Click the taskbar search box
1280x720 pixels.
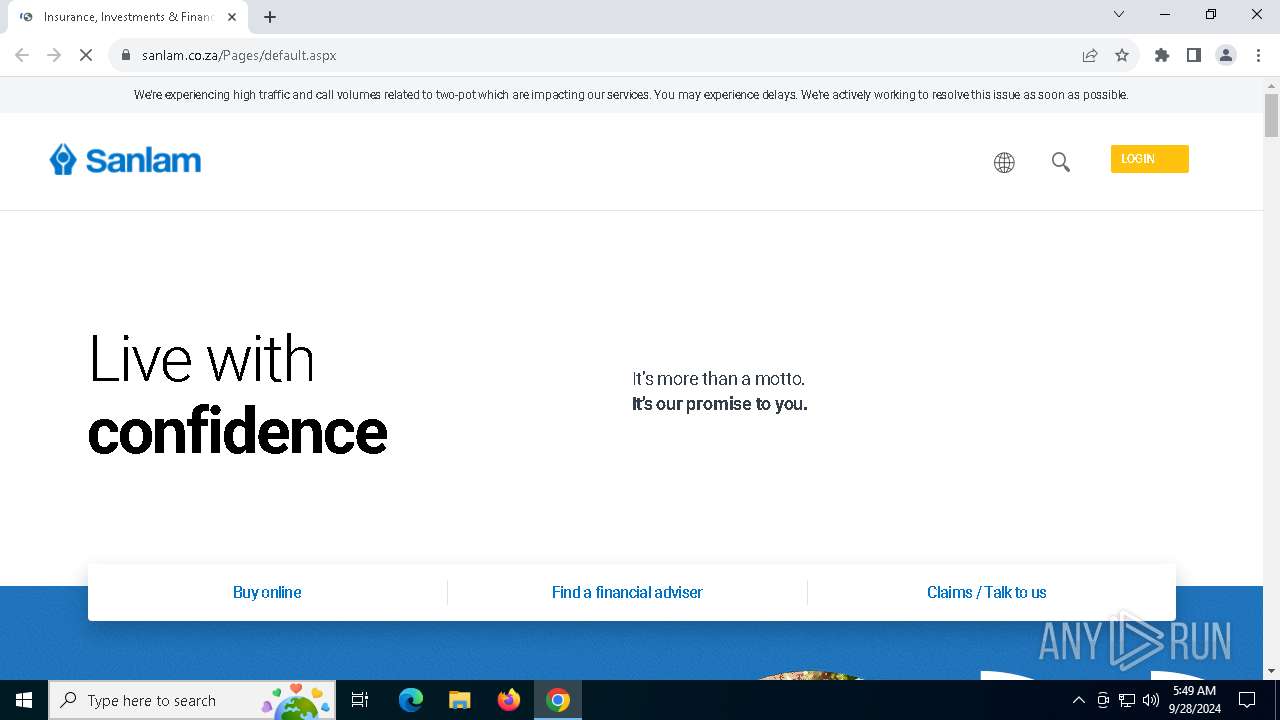click(194, 700)
